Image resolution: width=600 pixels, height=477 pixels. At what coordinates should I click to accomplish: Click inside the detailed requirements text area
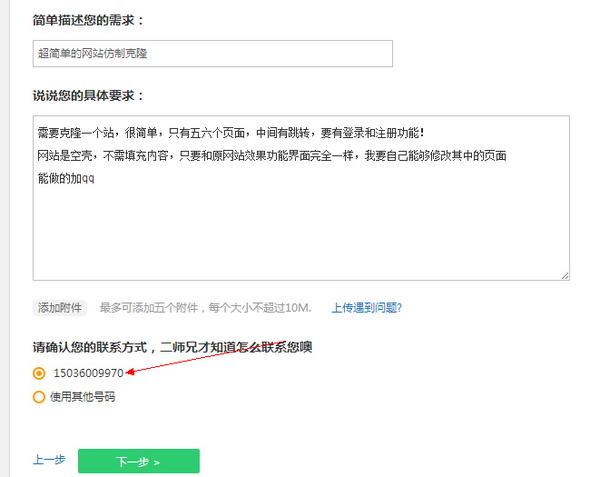coord(301,198)
